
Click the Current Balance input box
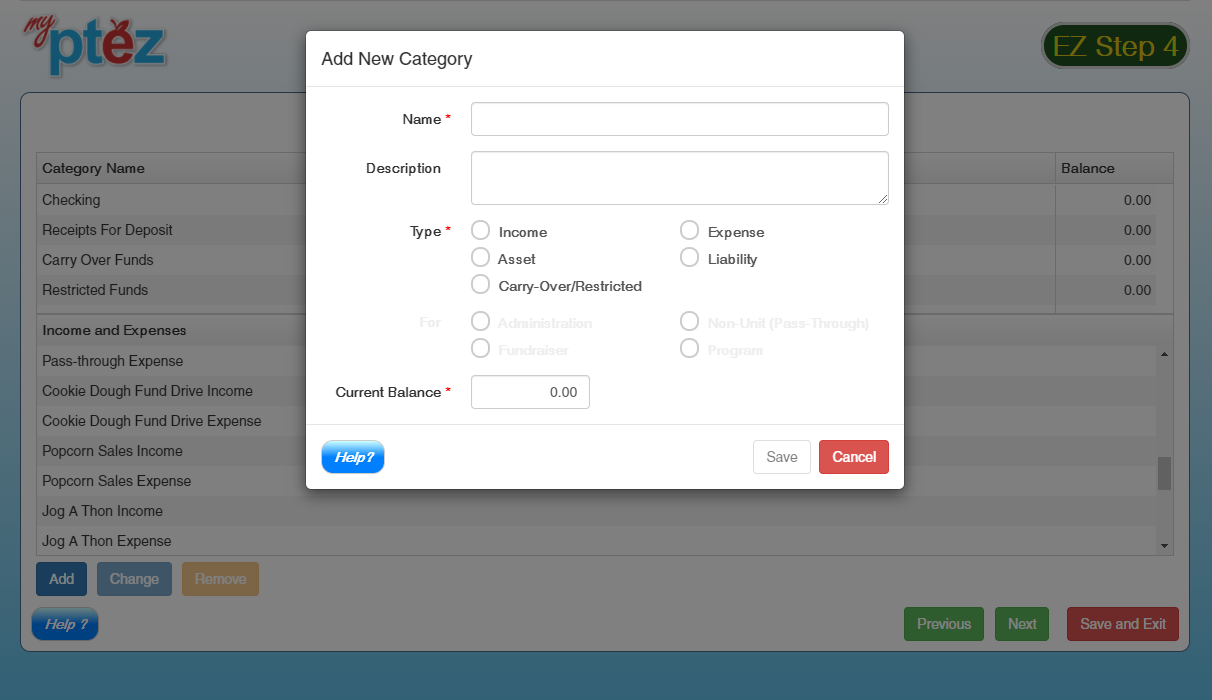click(530, 392)
